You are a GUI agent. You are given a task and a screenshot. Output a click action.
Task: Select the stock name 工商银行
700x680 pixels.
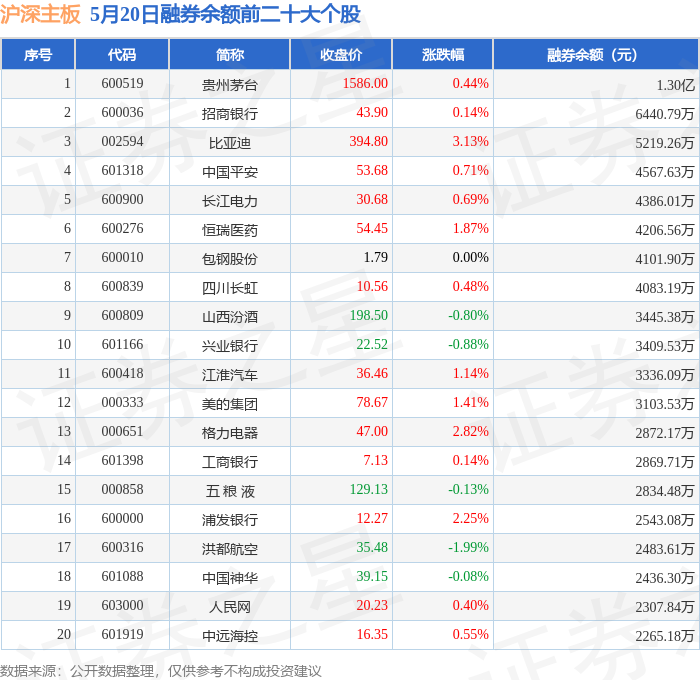229,462
